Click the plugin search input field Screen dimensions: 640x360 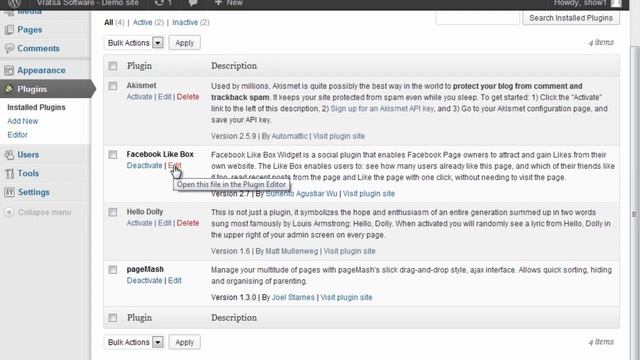point(478,18)
